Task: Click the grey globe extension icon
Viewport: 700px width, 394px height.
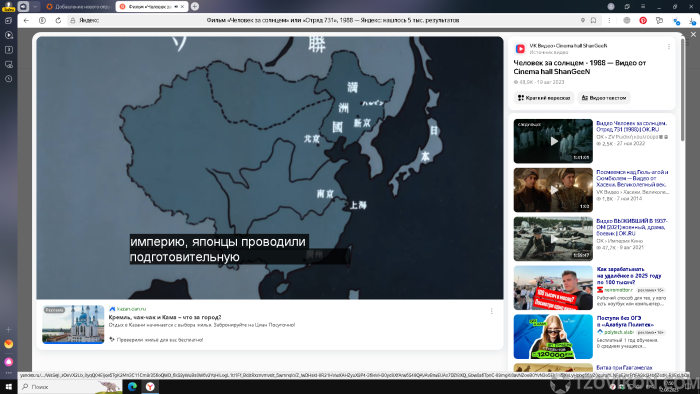Action: click(x=627, y=21)
